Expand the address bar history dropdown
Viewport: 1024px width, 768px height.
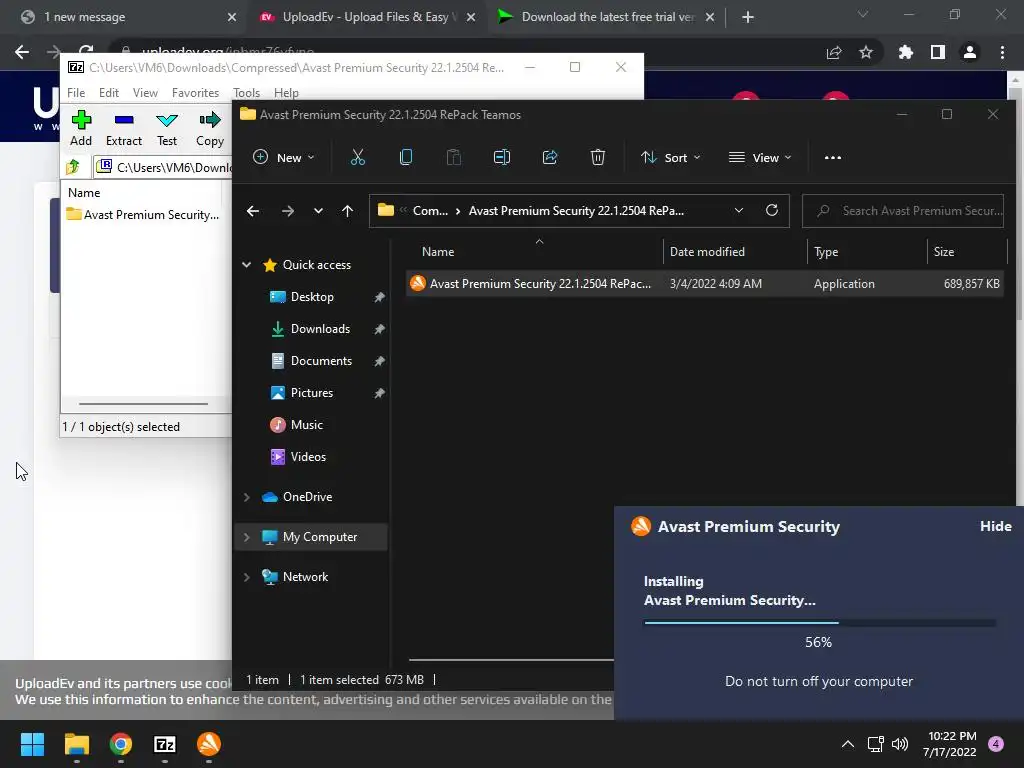(x=739, y=210)
